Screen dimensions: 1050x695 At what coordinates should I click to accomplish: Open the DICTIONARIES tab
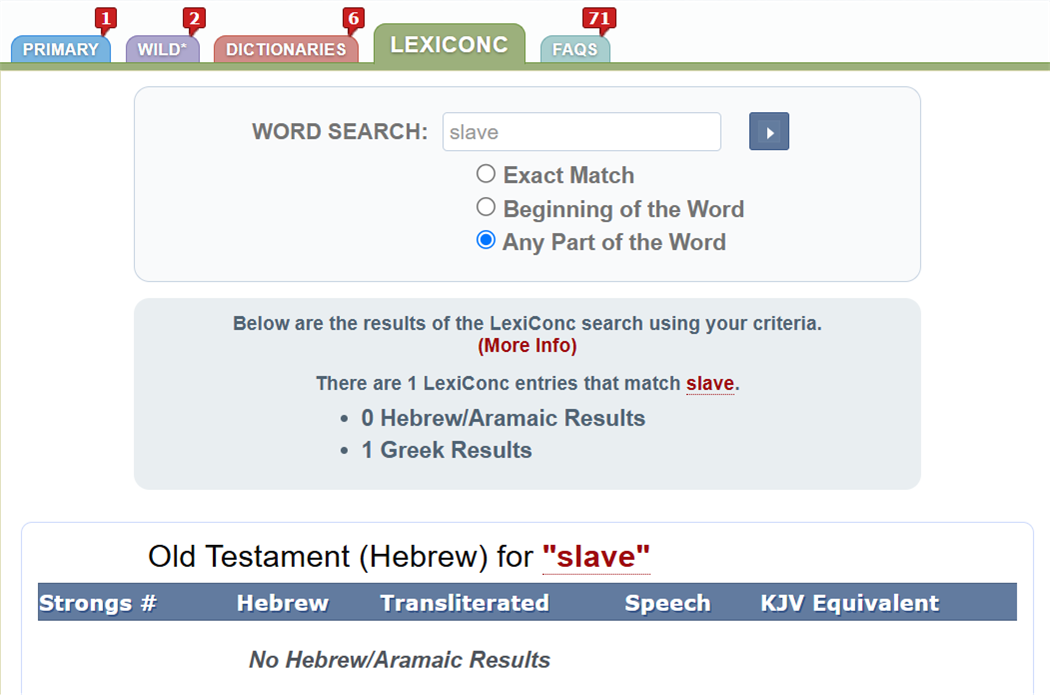tap(286, 49)
